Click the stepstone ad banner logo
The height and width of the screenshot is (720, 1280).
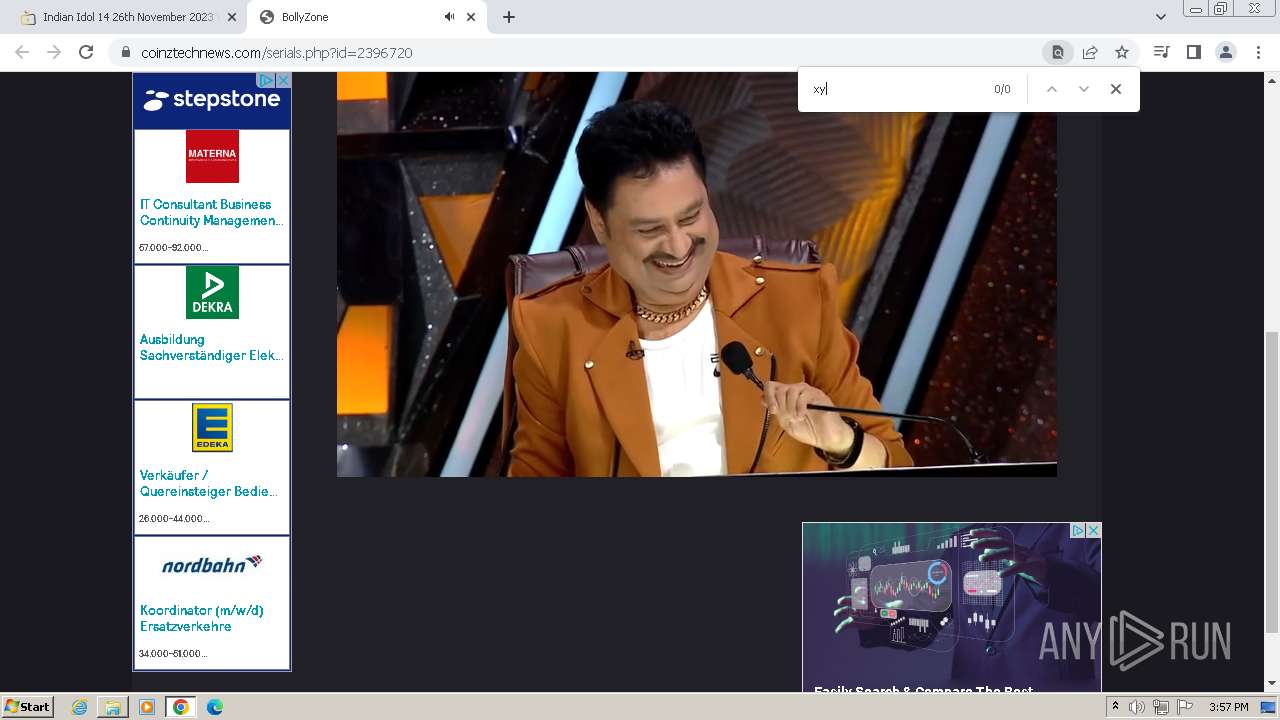point(212,100)
